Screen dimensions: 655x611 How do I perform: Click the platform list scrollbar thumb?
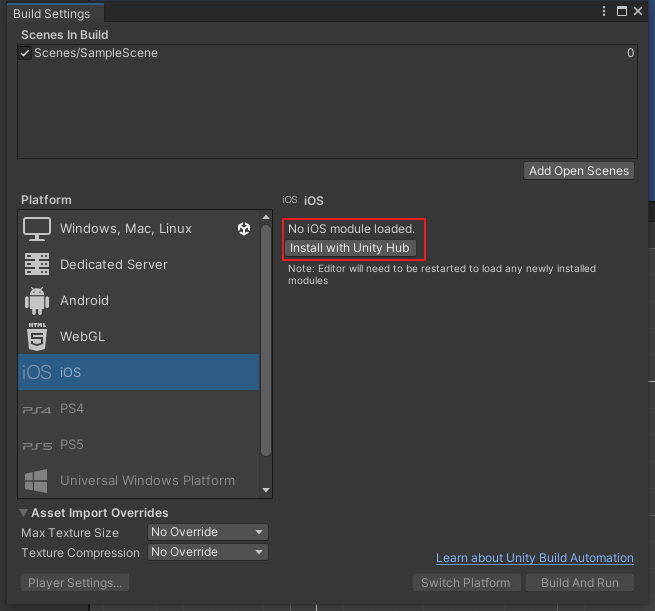point(266,340)
